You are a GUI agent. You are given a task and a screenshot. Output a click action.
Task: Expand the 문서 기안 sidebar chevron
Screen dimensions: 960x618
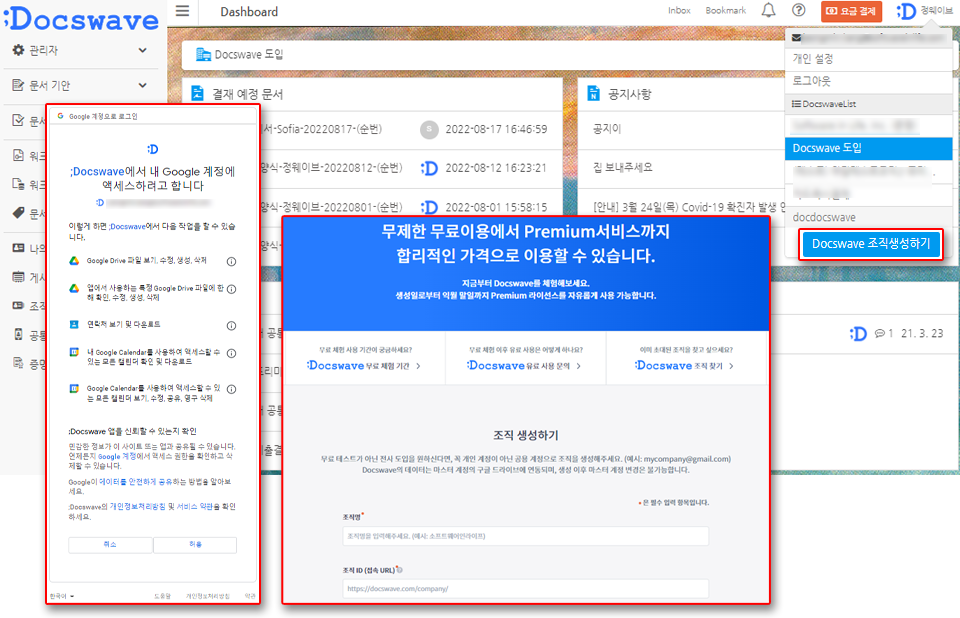point(143,85)
